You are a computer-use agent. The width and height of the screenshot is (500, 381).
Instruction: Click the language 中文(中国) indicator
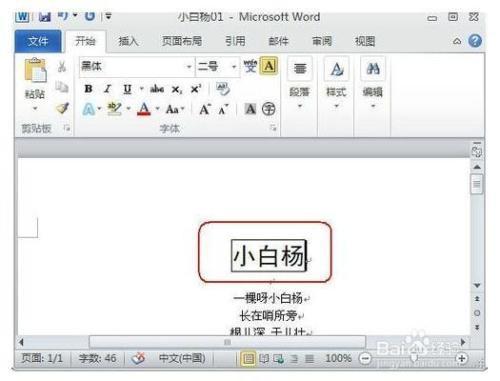[182, 358]
